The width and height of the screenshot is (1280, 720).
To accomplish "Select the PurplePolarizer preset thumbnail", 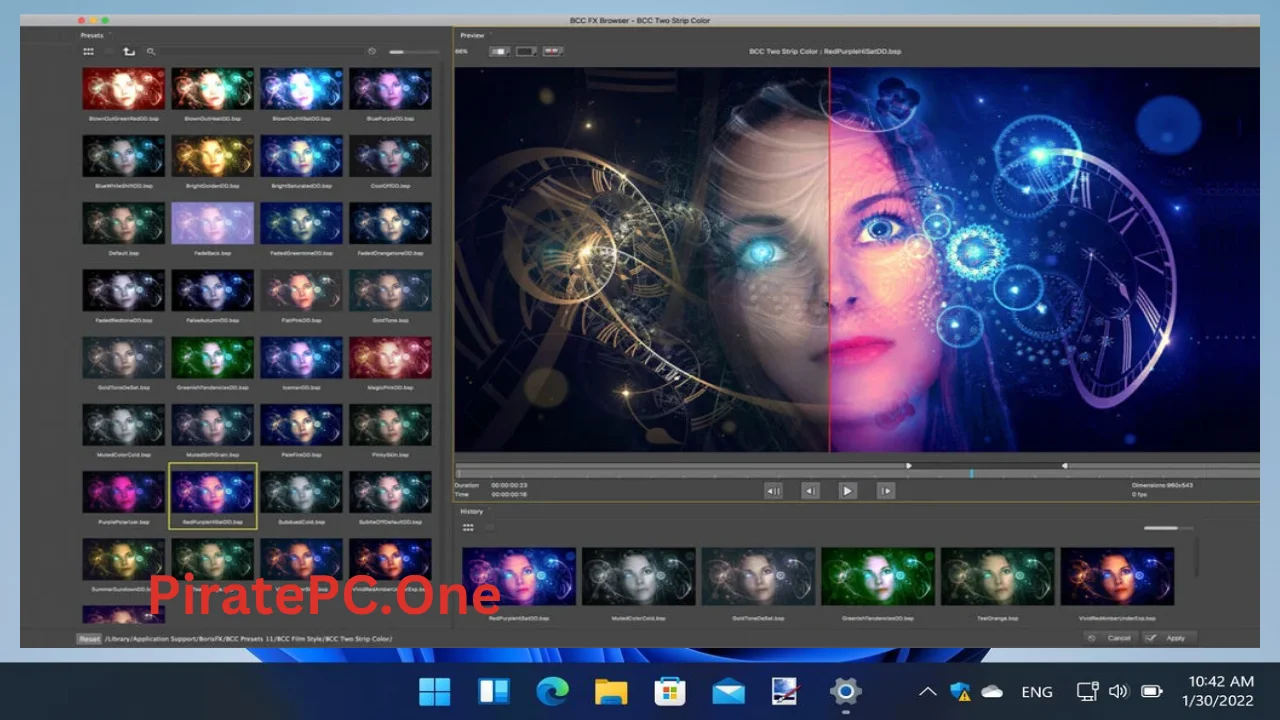I will pos(123,491).
